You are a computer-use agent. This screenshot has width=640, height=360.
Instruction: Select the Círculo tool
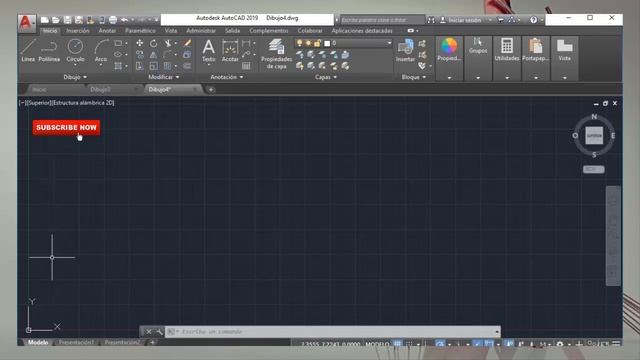tap(75, 50)
